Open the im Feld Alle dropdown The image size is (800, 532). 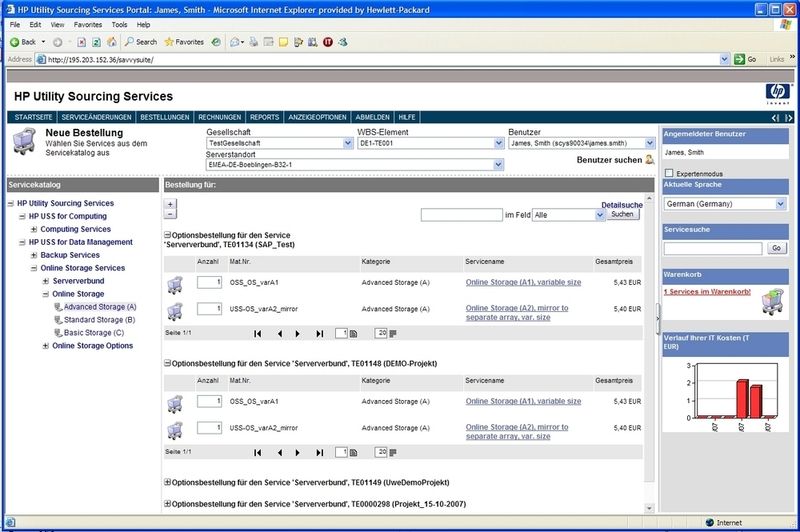(600, 215)
